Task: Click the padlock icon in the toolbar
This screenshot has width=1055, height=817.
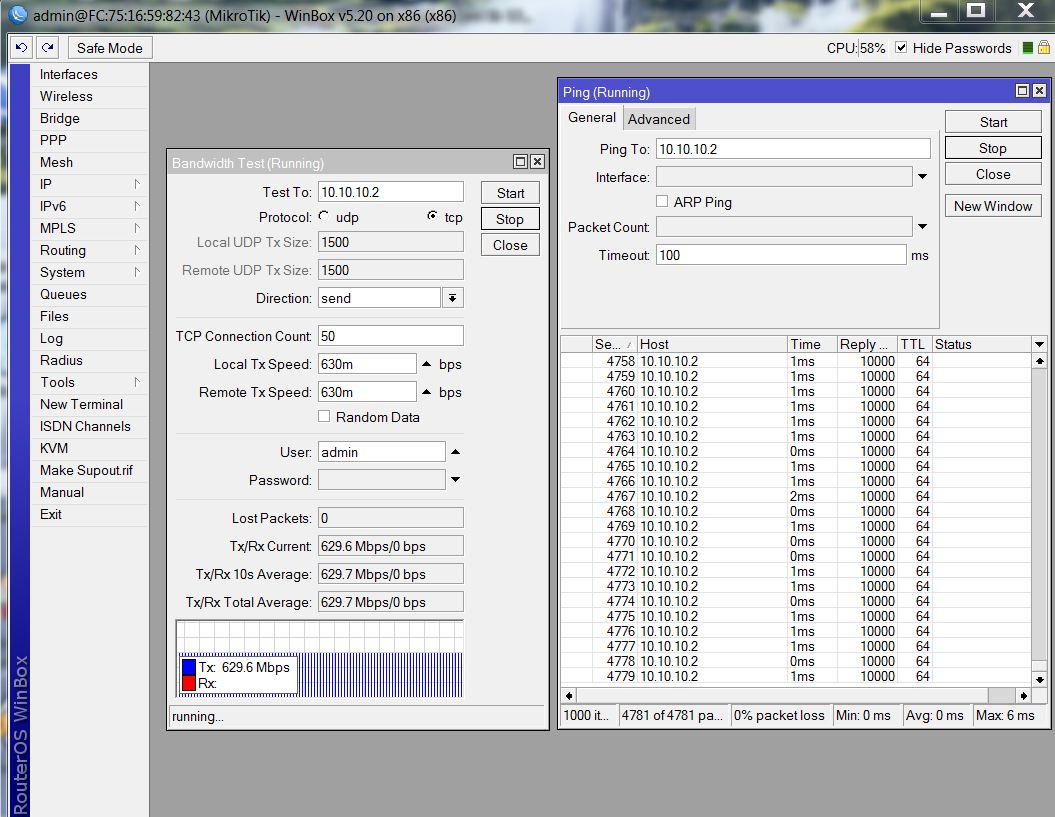Action: pyautogui.click(x=1044, y=47)
